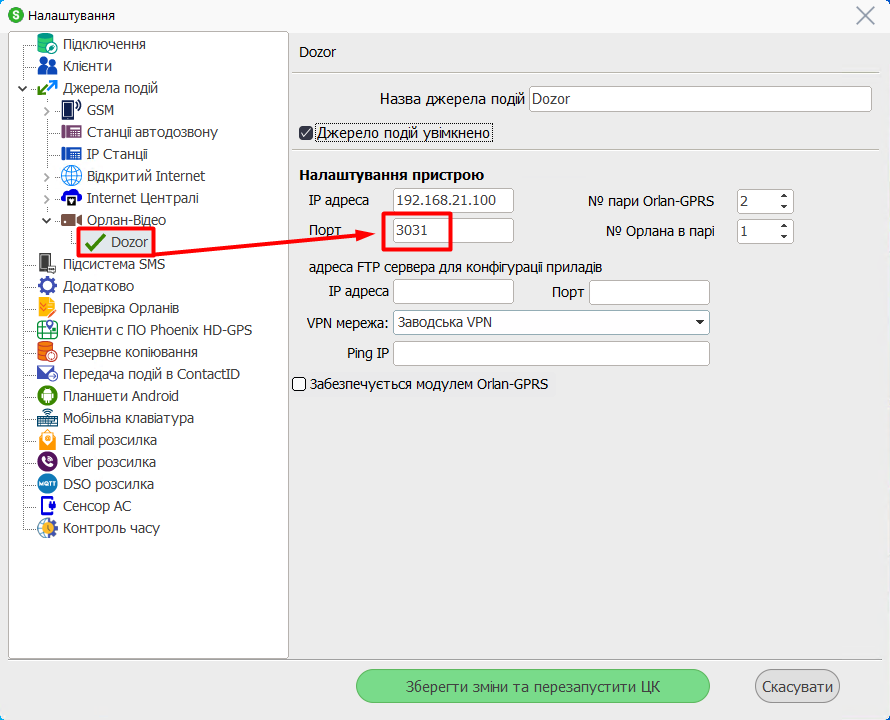Click the Мобільна клавіатура keyboard icon
Image resolution: width=890 pixels, height=720 pixels.
point(47,418)
